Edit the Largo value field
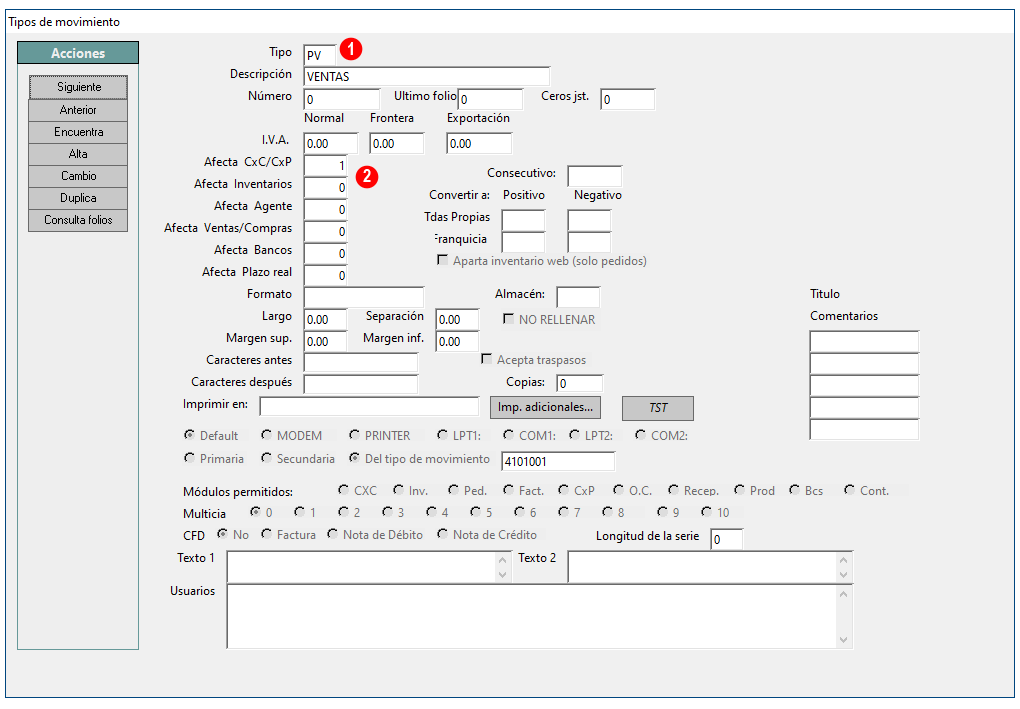The image size is (1020, 709). (x=325, y=319)
